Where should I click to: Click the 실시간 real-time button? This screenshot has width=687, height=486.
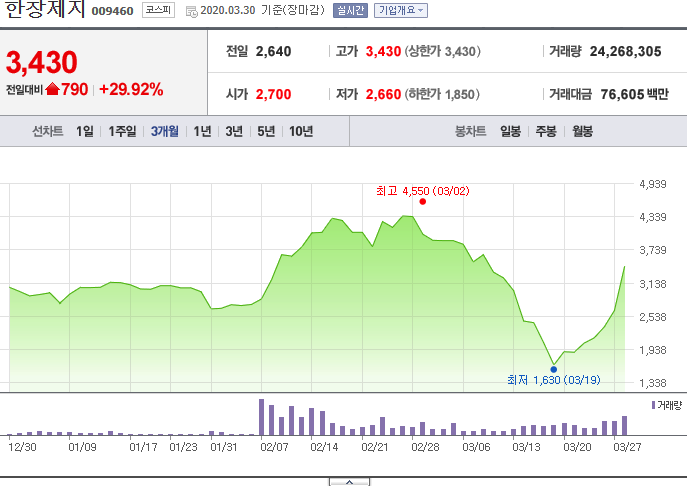pos(350,10)
